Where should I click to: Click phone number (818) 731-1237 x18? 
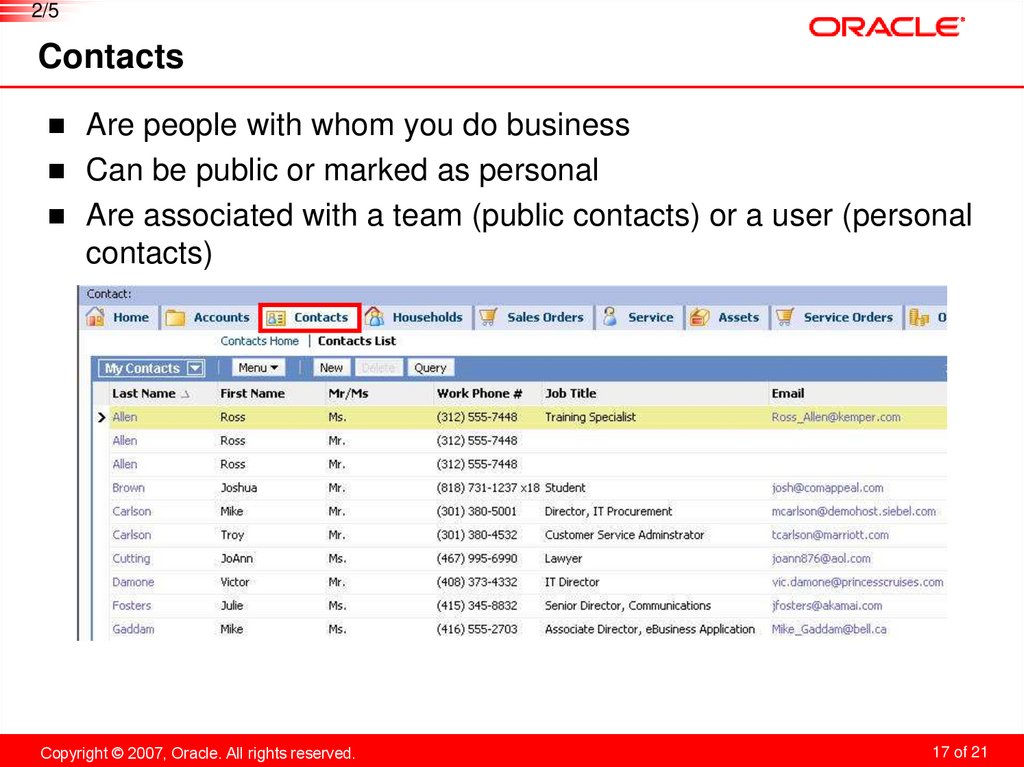click(488, 488)
